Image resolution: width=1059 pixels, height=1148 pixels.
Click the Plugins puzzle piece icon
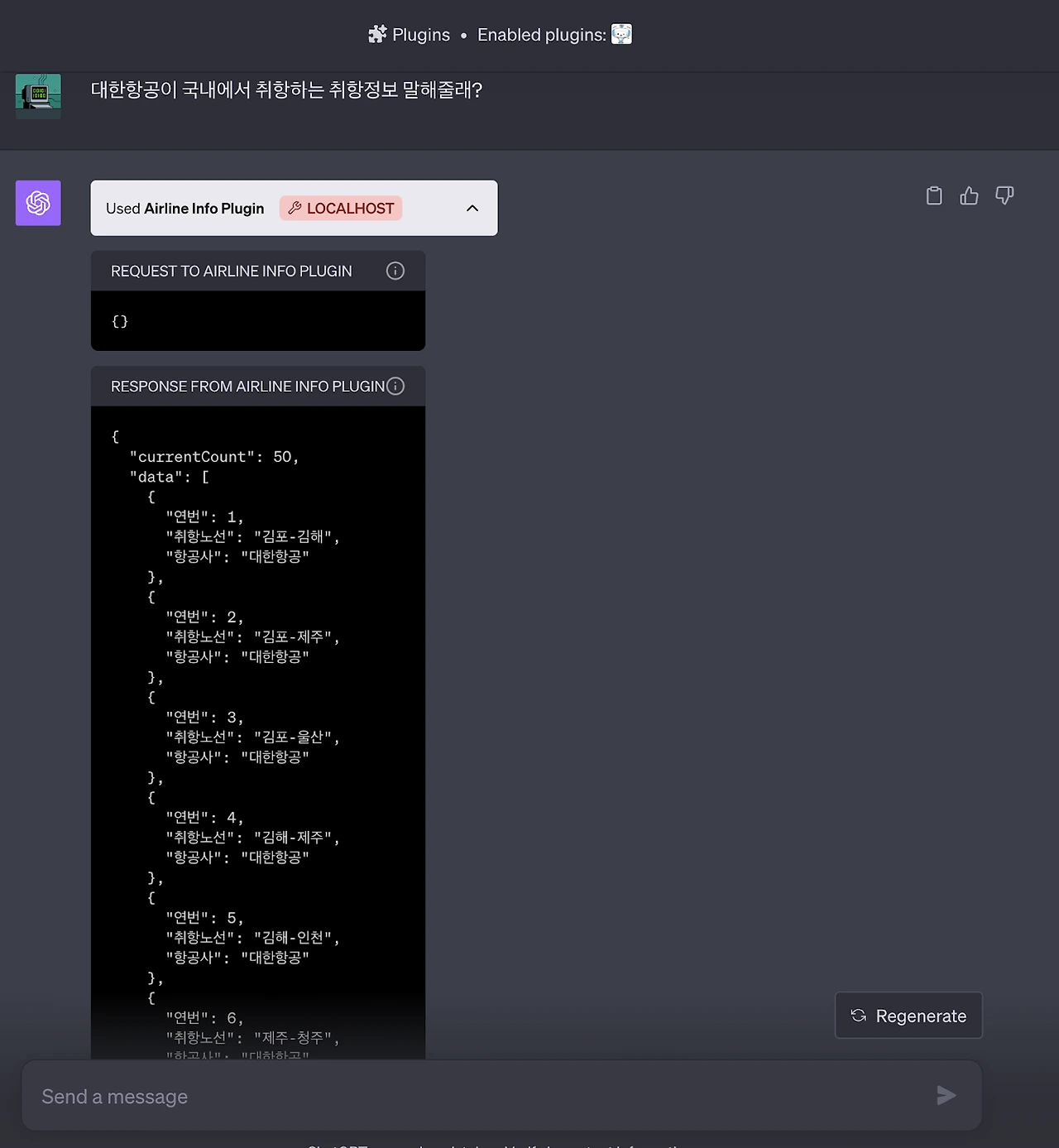point(377,34)
